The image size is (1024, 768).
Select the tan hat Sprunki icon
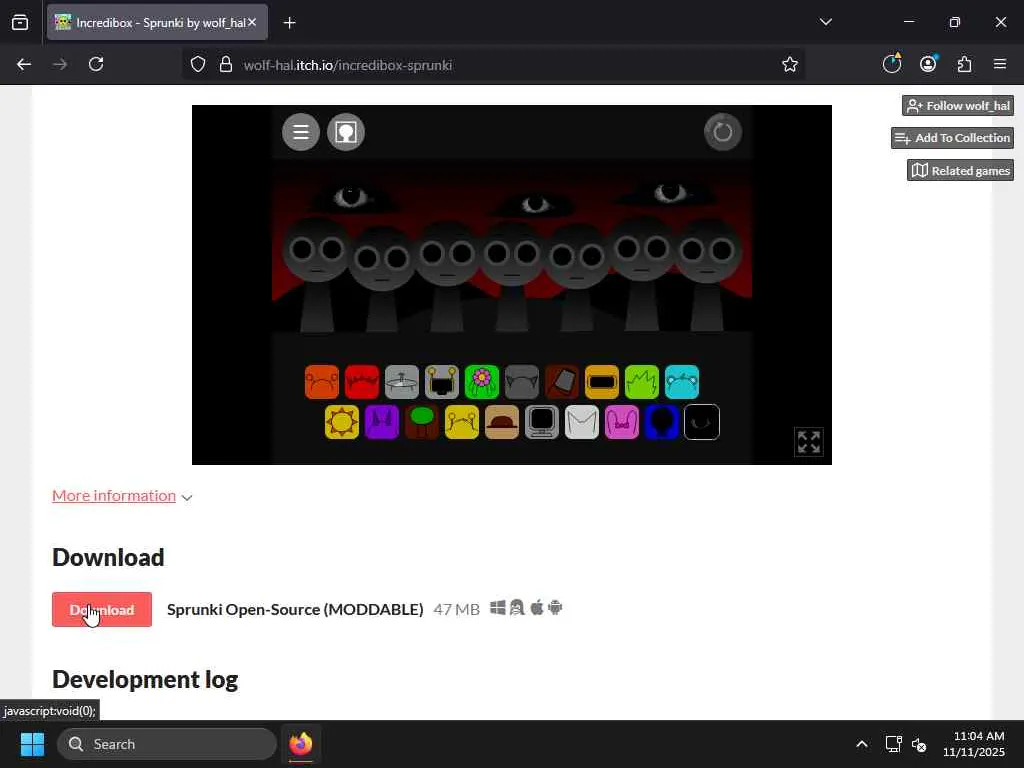[x=502, y=422]
